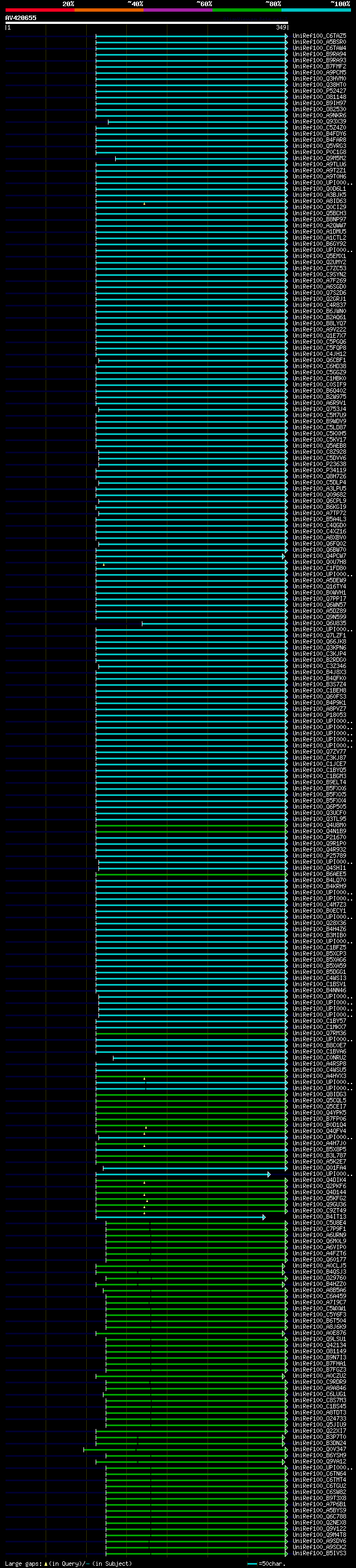Open hit UniRef100_C6A459
Viewport: 356px width, 1568px height.
(x=319, y=1296)
